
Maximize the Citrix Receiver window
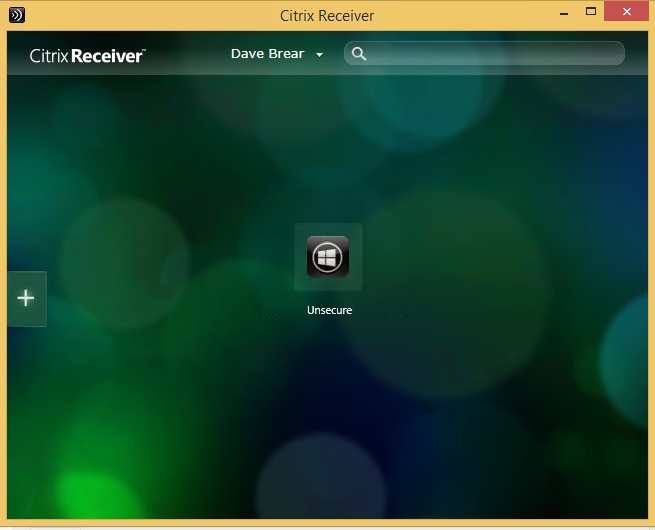592,12
